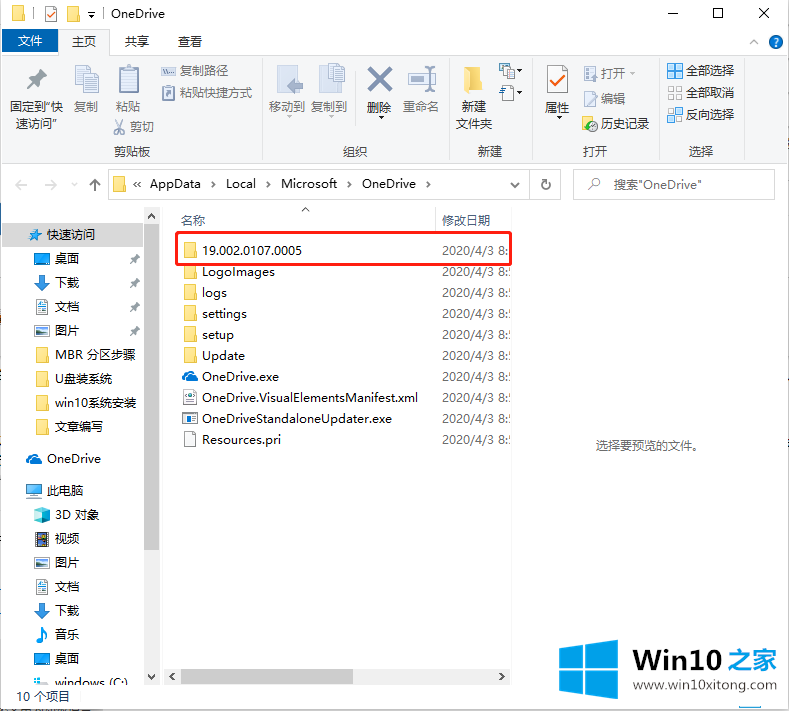Select the 19.002.0107.0005 folder
Screen dimensions: 789x711
tap(343, 251)
